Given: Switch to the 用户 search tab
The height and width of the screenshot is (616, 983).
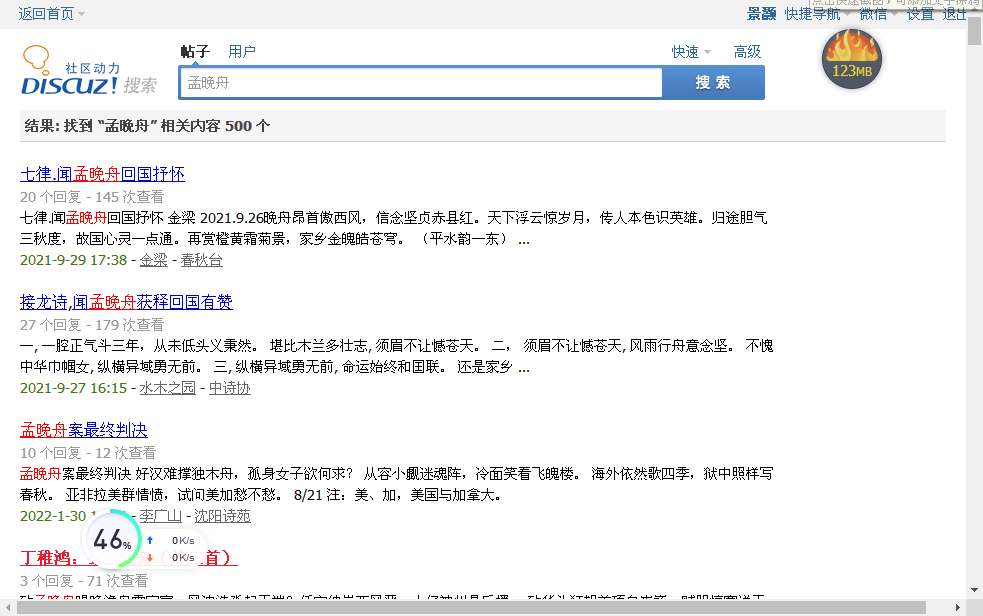Looking at the screenshot, I should [242, 52].
